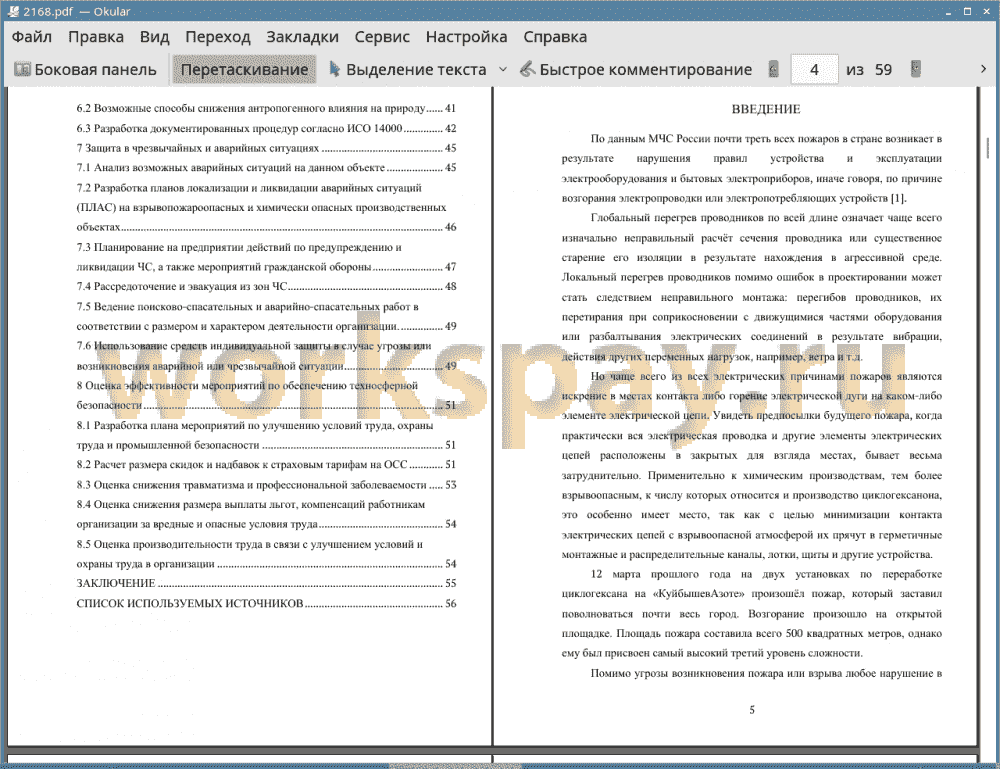Click contents entry 6.3 Разработка документированных процедур
The image size is (1000, 769).
pos(266,128)
